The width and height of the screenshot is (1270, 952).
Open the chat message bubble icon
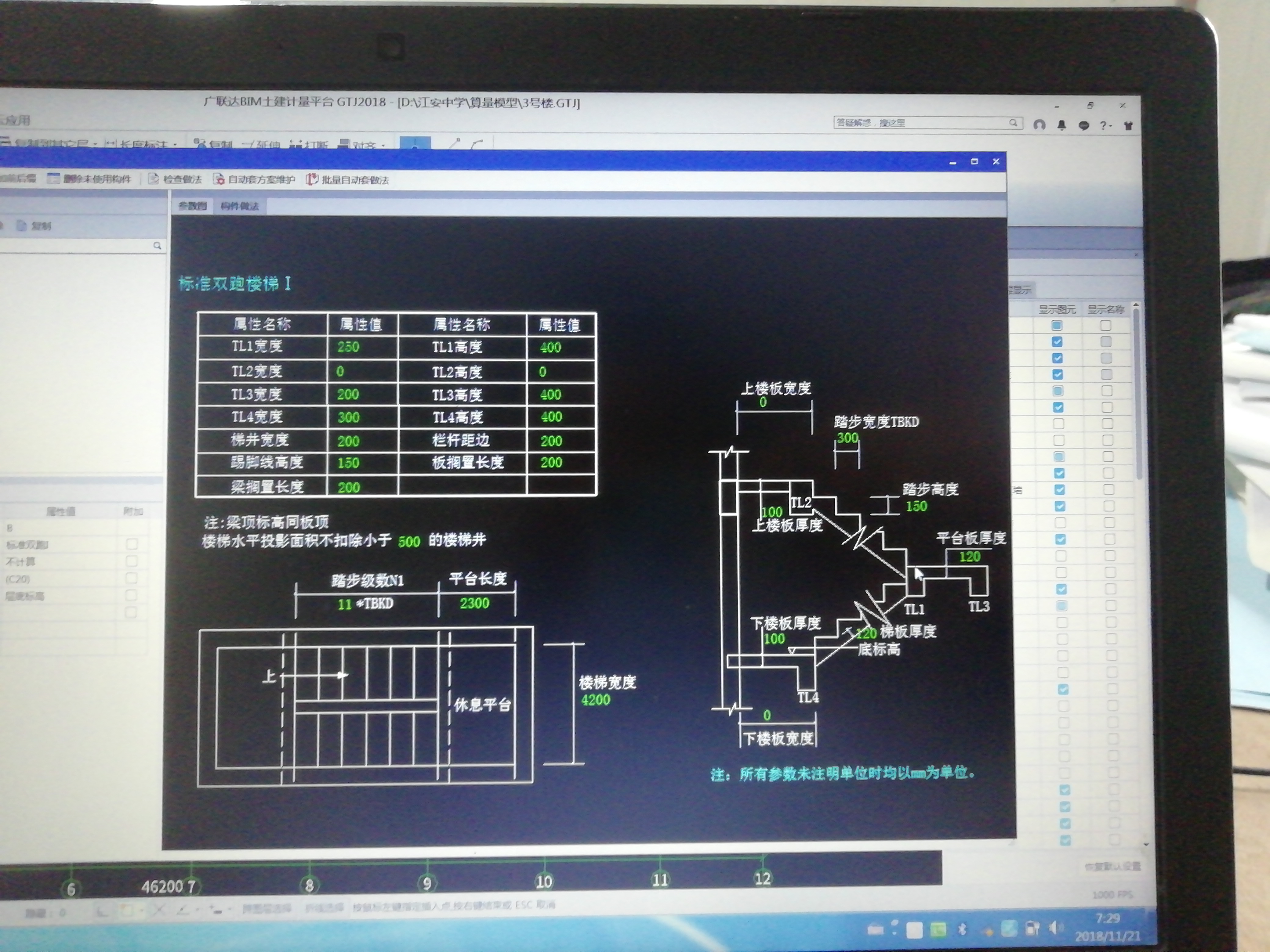click(1083, 125)
